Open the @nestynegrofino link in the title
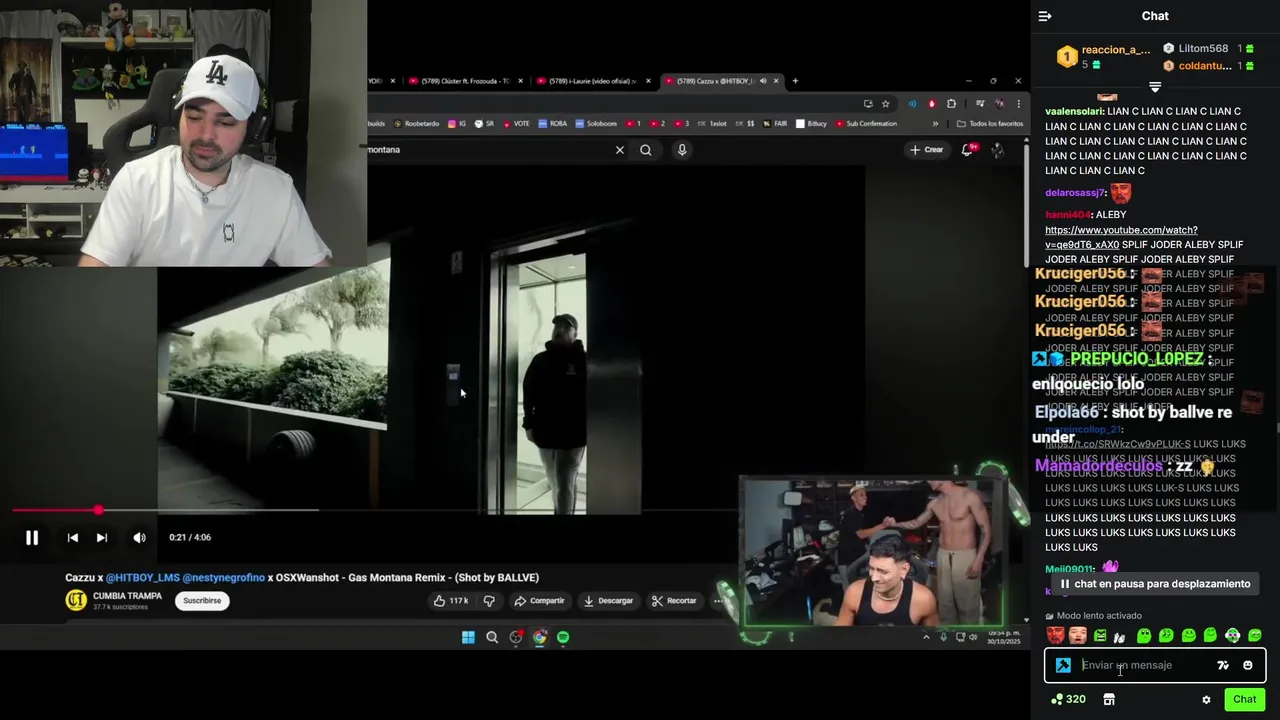 [x=223, y=577]
